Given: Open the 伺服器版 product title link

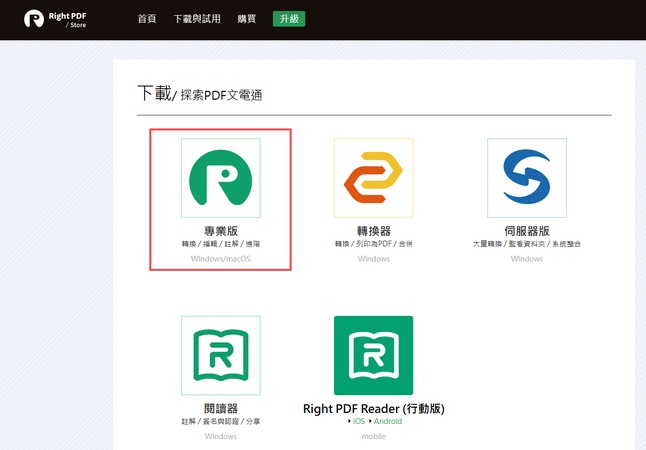Looking at the screenshot, I should click(x=527, y=231).
